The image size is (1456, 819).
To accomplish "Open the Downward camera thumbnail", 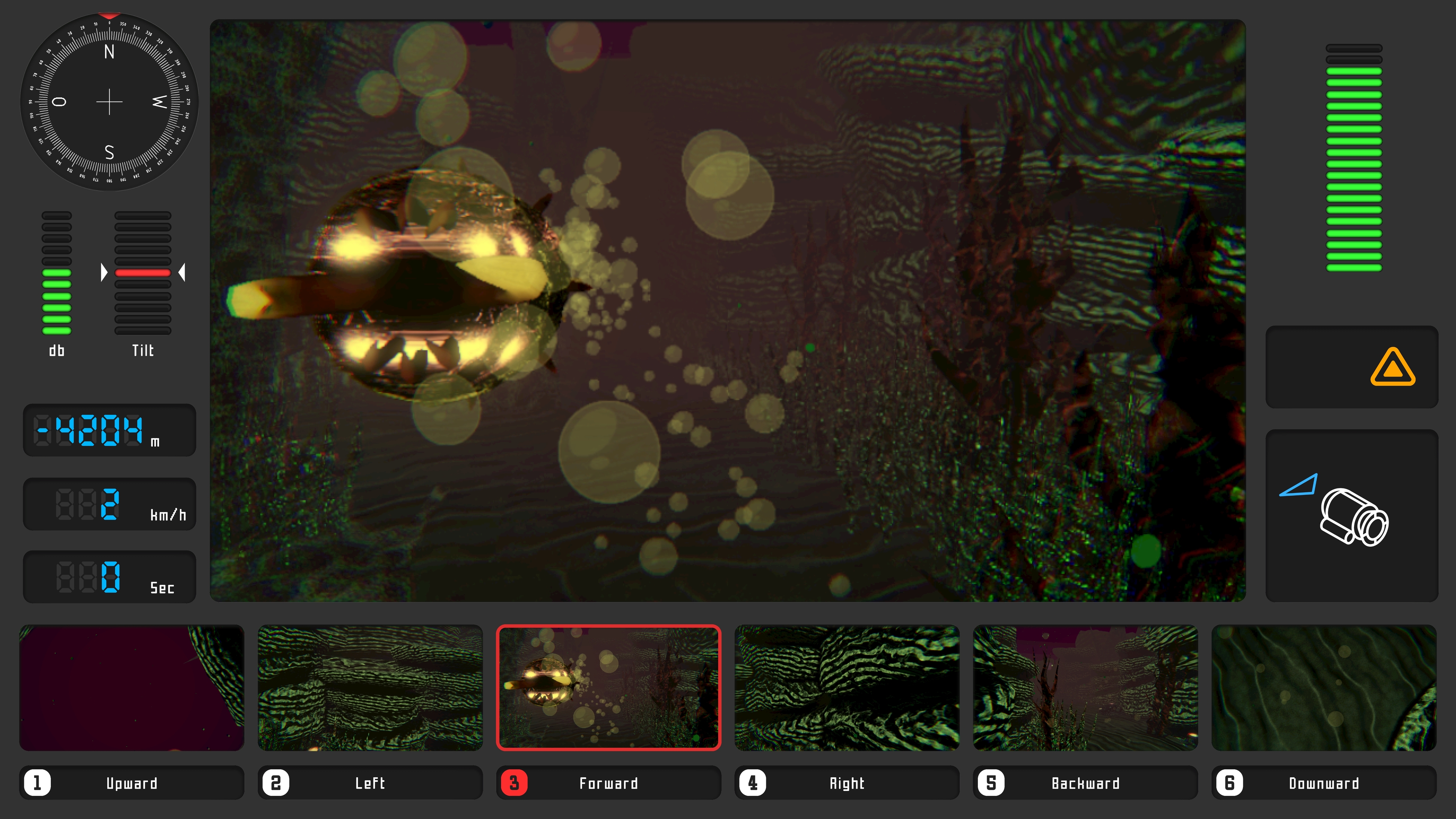I will [x=1324, y=688].
